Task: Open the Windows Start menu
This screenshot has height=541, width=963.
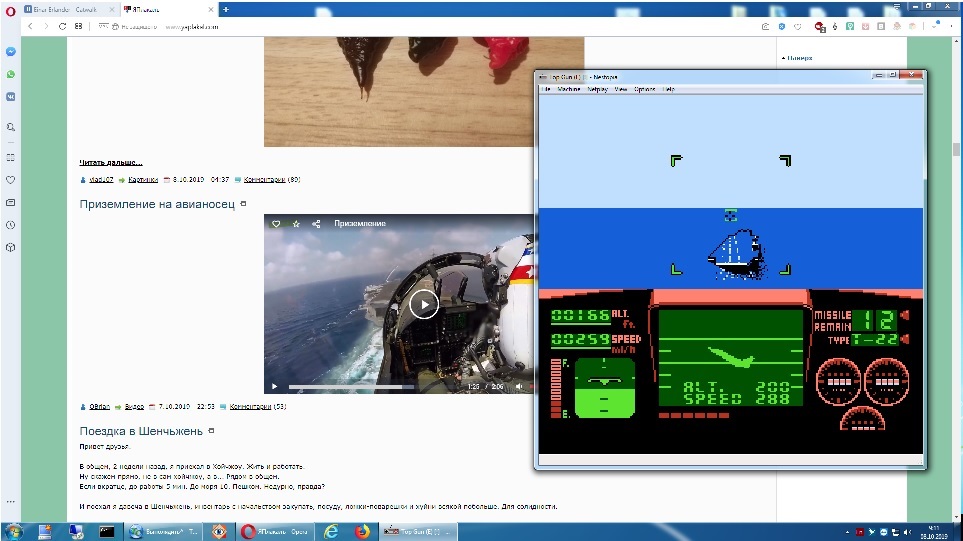Action: pyautogui.click(x=14, y=531)
